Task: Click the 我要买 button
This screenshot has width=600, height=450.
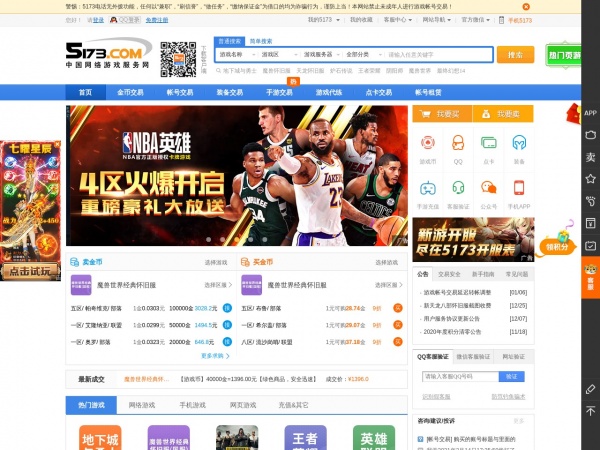Action: [x=442, y=114]
